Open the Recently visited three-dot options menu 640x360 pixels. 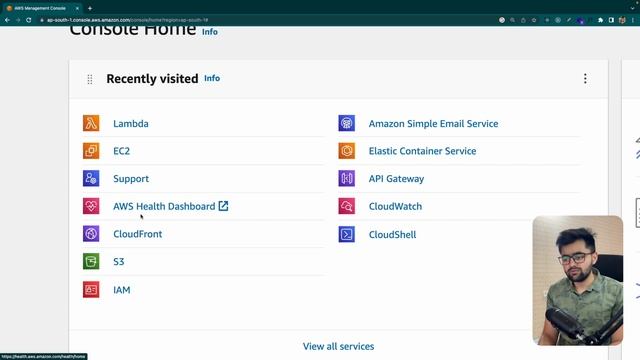pyautogui.click(x=585, y=78)
